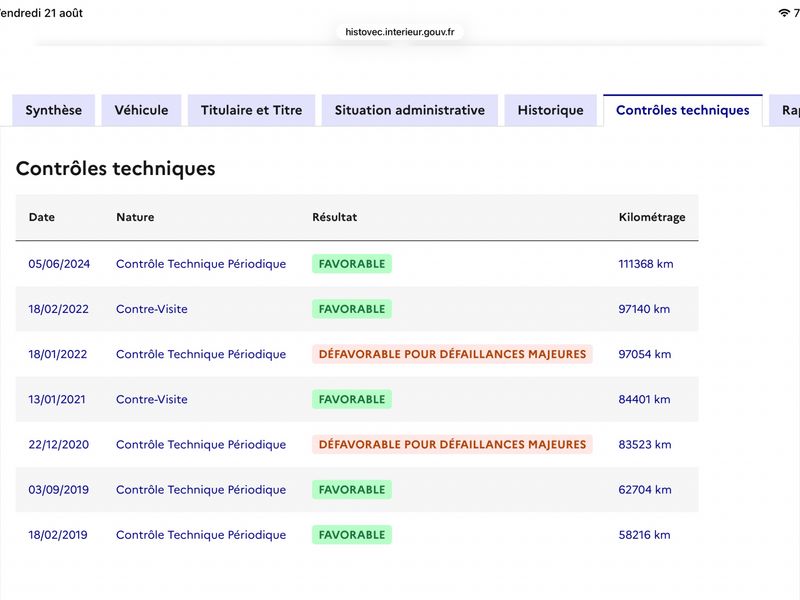The image size is (800, 600).
Task: Select the 05/06/2024 inspection date
Action: (x=59, y=264)
